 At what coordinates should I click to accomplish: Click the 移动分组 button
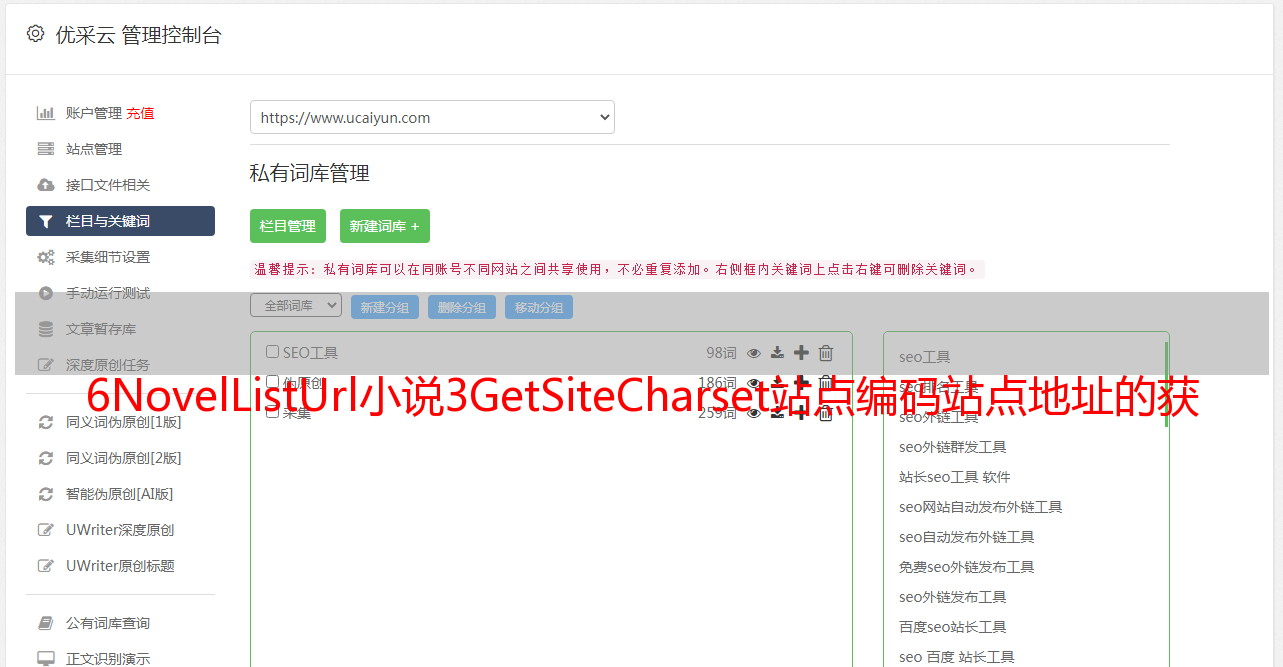pyautogui.click(x=539, y=307)
